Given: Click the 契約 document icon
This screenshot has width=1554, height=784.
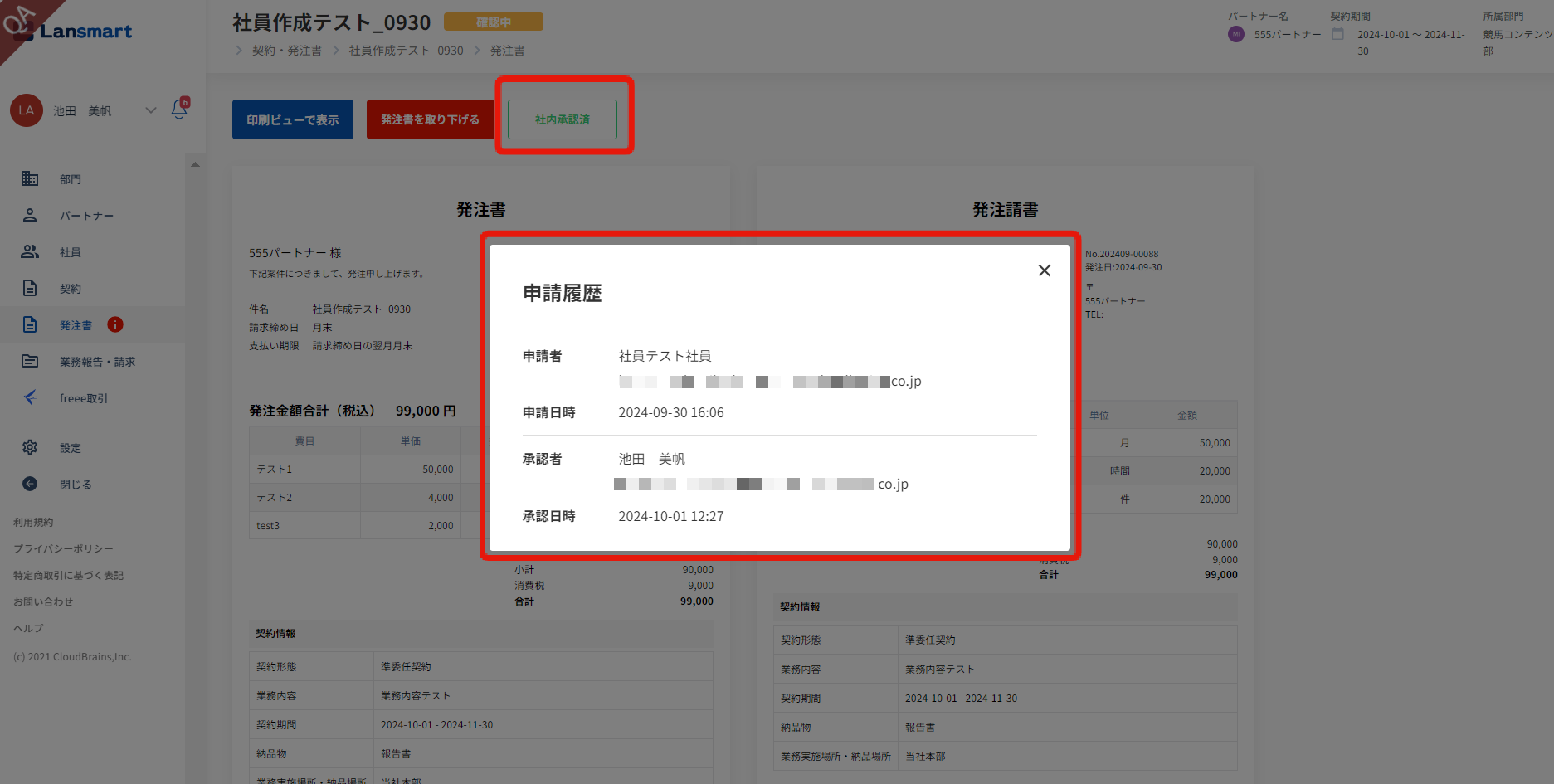Looking at the screenshot, I should coord(30,288).
